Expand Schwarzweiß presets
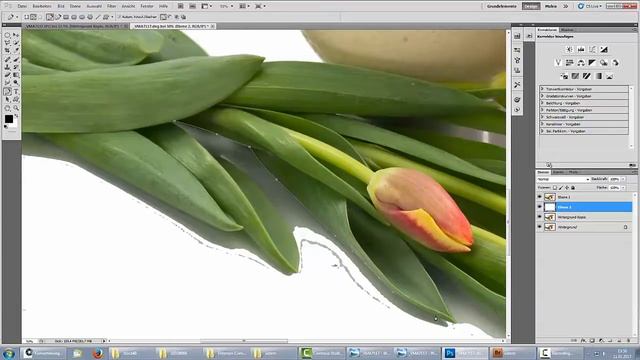 (x=542, y=117)
